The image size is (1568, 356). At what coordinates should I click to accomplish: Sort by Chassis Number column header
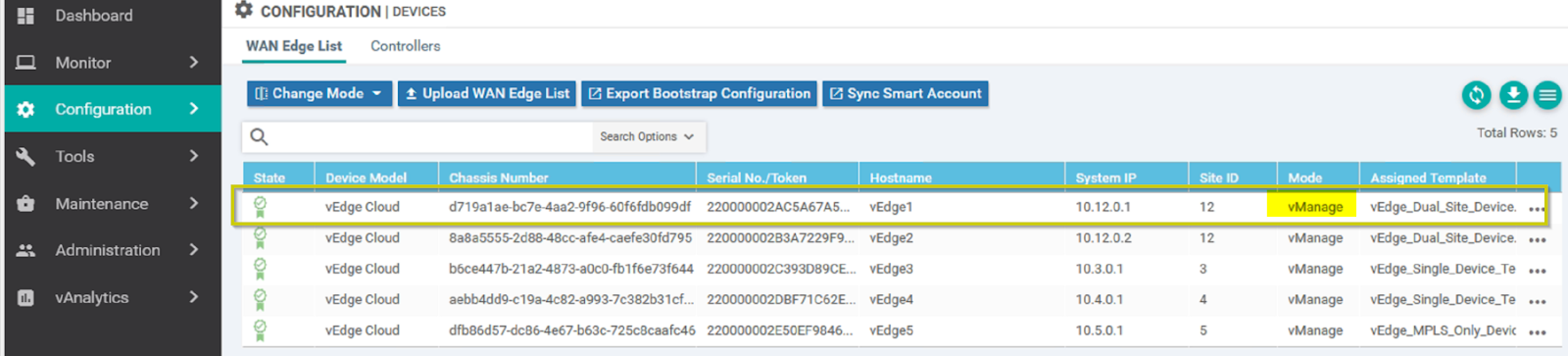click(498, 178)
